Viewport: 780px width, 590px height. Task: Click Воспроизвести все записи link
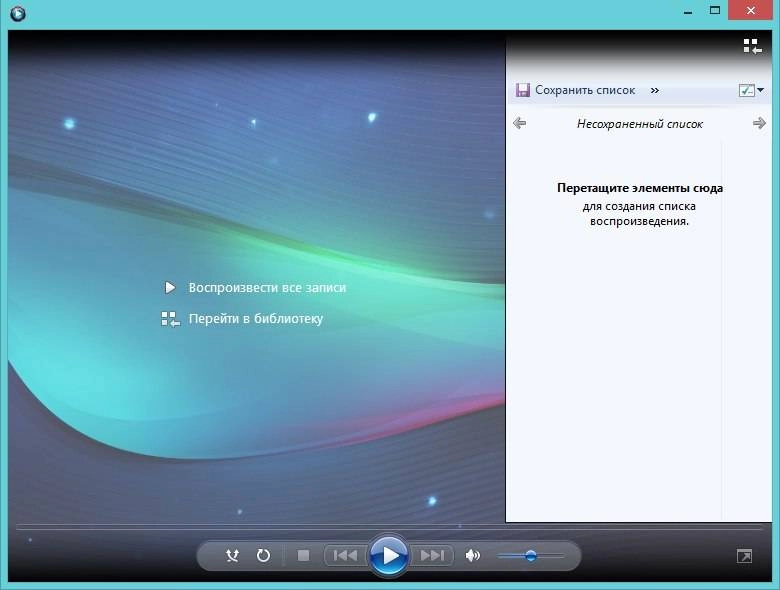267,288
